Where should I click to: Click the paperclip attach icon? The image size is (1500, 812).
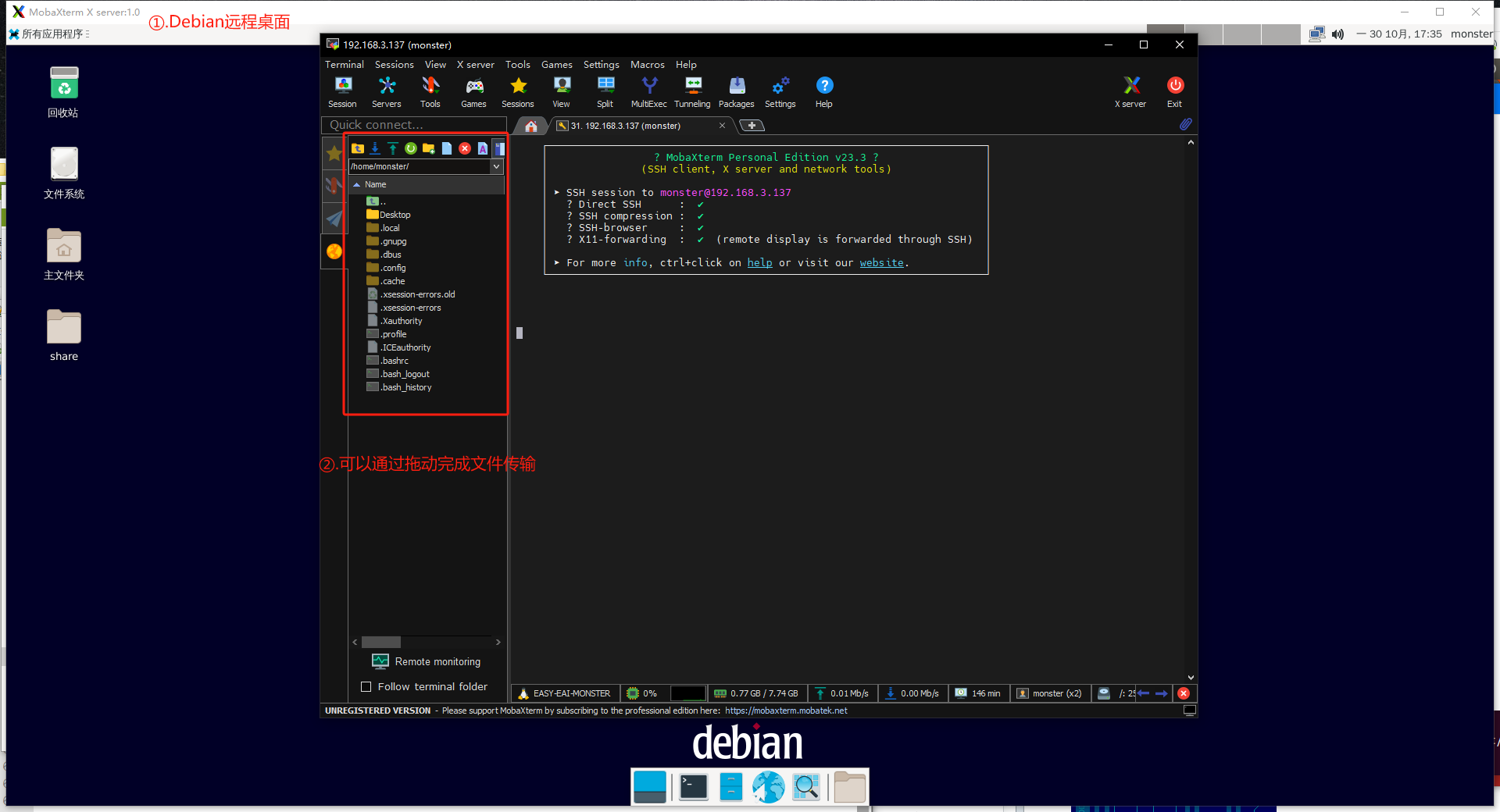click(1186, 124)
